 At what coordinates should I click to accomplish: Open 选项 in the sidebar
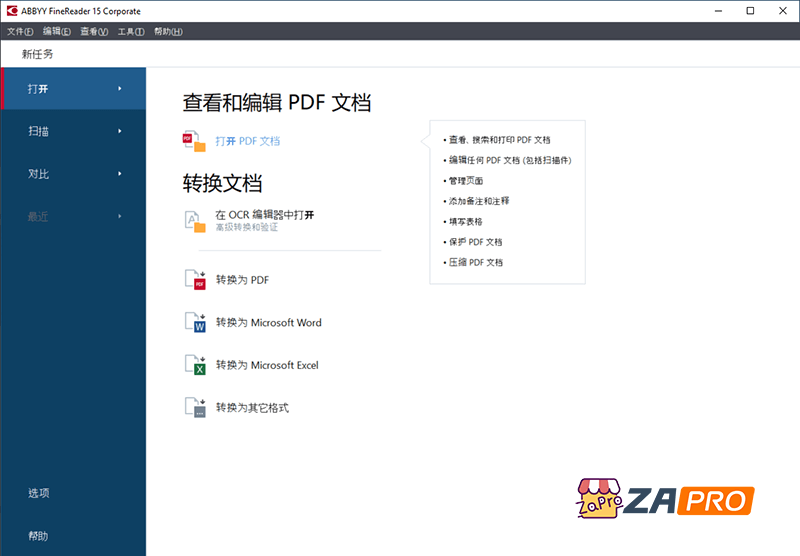click(x=39, y=493)
